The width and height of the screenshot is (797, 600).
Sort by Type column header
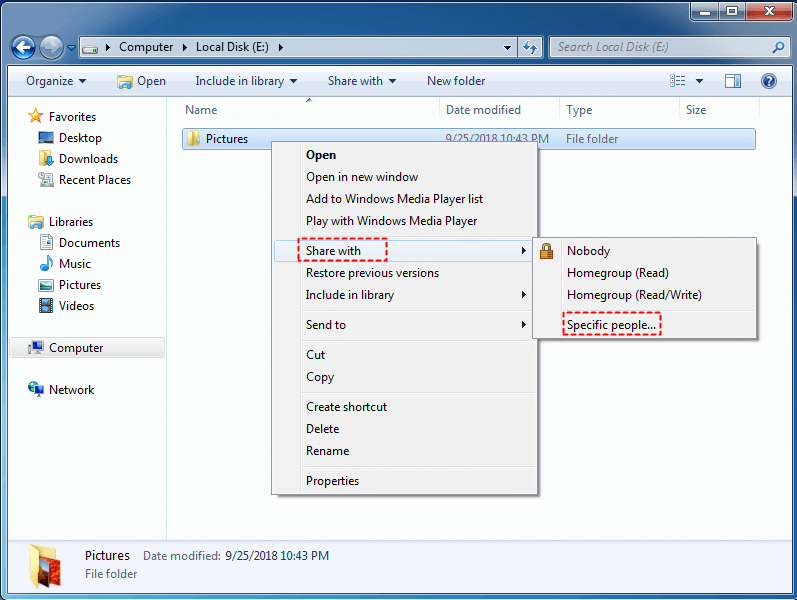(x=579, y=110)
